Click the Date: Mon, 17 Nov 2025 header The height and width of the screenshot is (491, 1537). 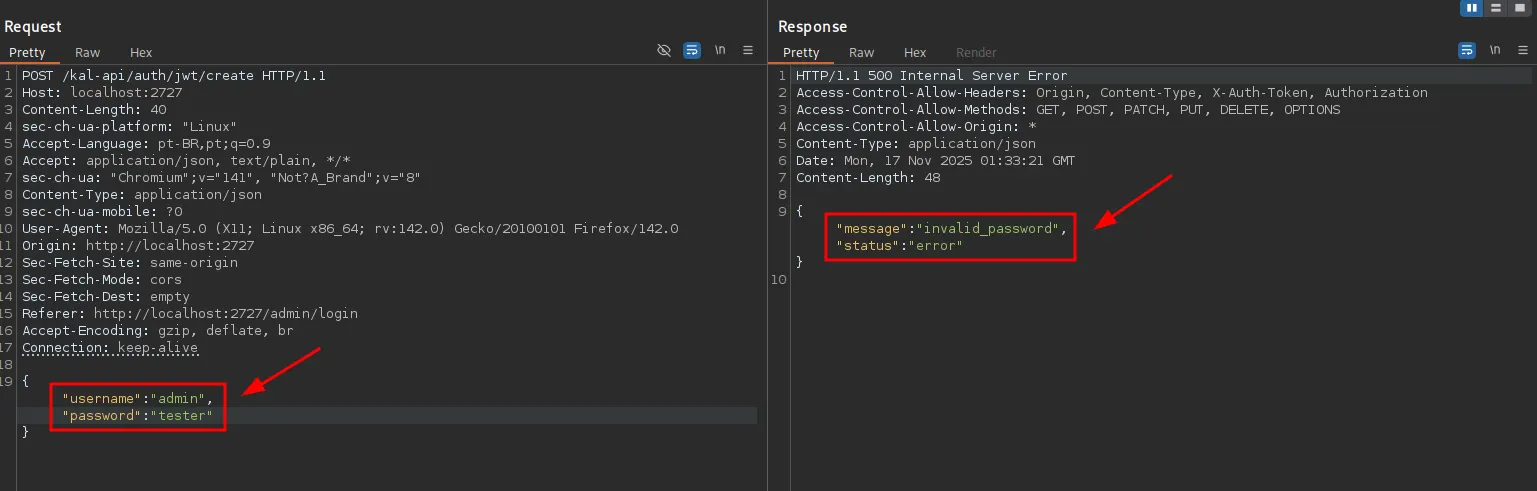936,161
